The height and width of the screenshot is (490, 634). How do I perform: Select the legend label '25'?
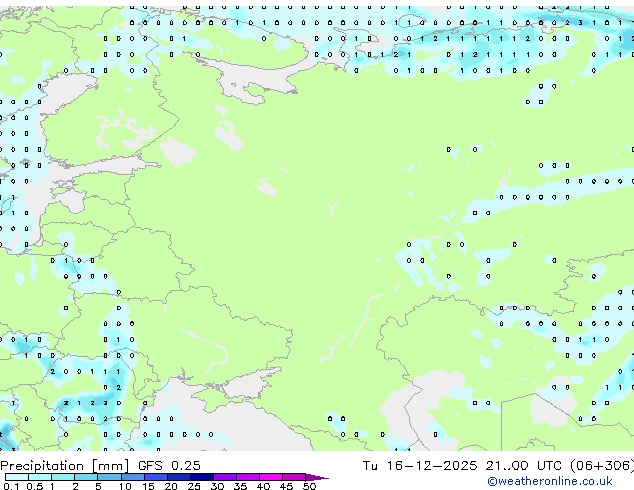(194, 486)
